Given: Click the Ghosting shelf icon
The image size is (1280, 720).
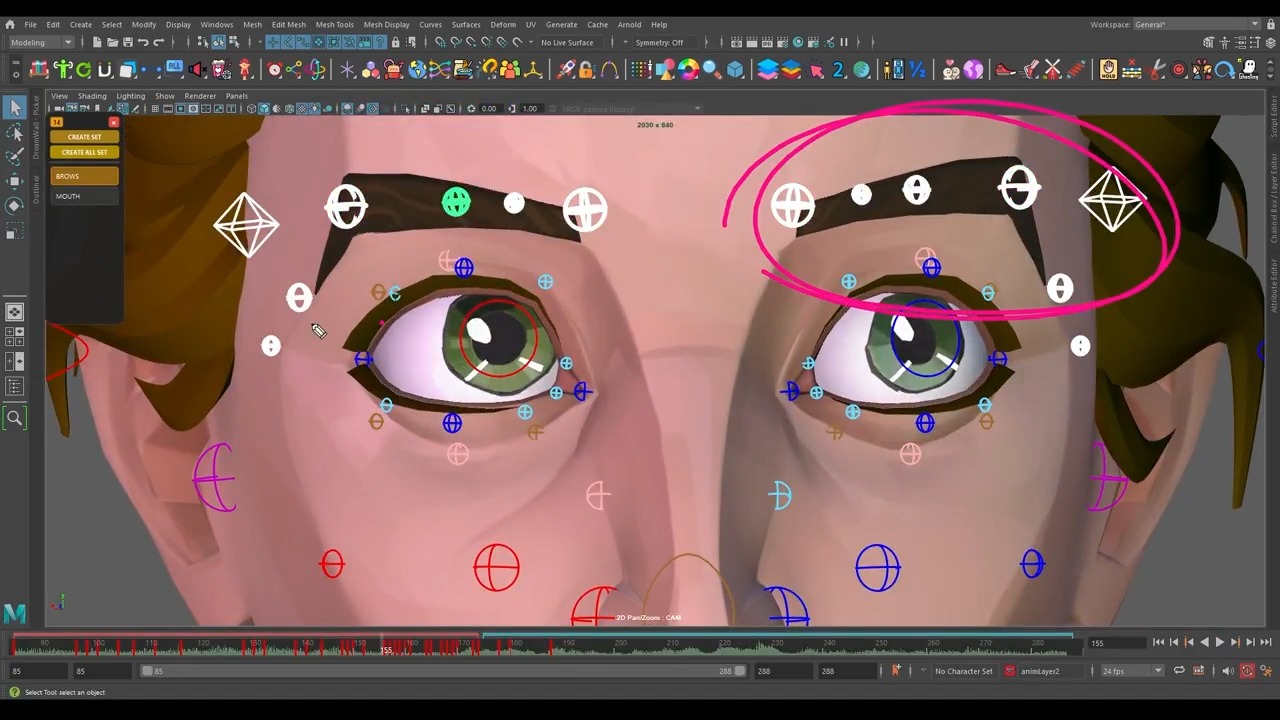Looking at the screenshot, I should [1248, 69].
